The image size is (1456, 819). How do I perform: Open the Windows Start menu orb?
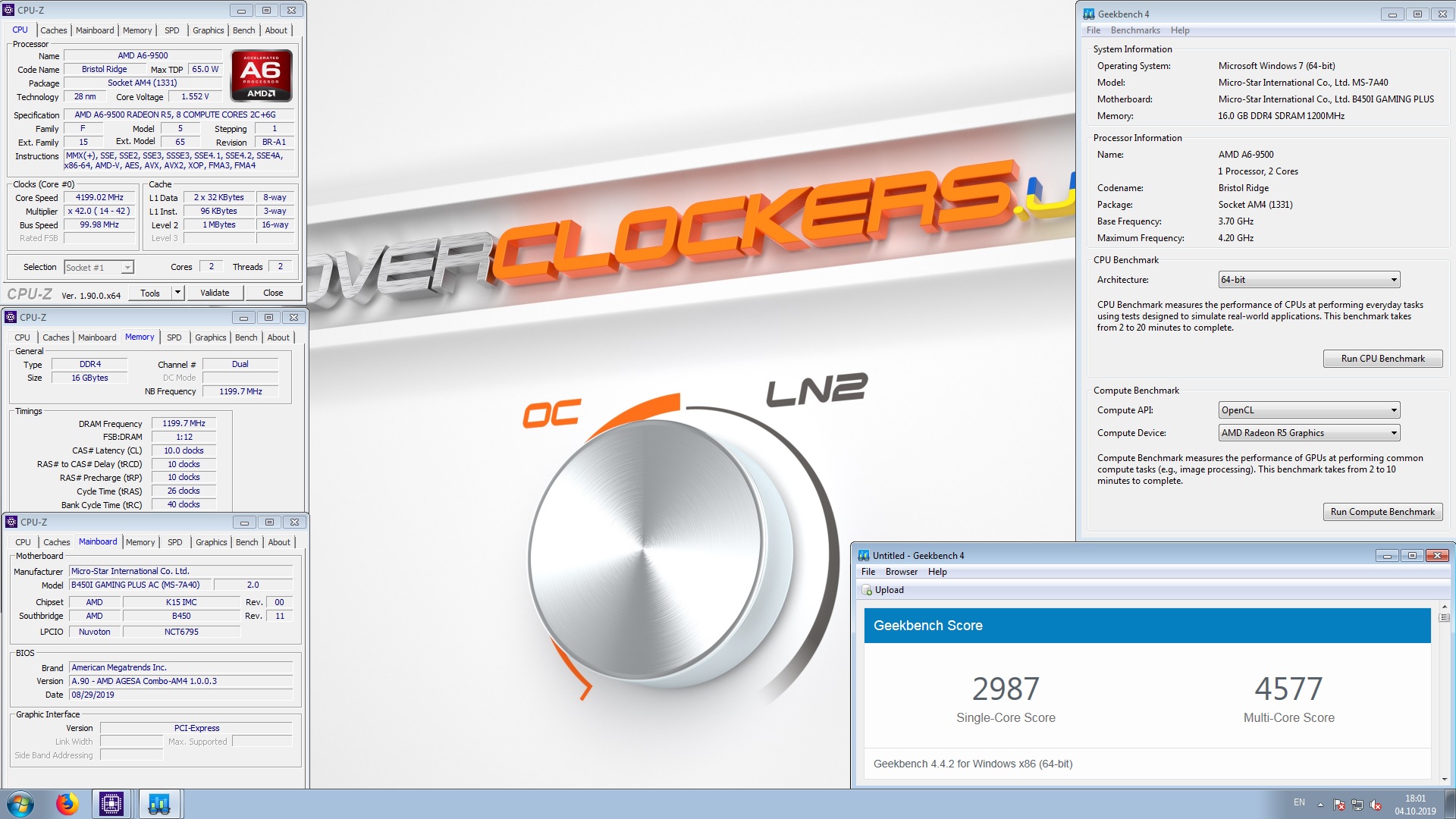[x=20, y=804]
